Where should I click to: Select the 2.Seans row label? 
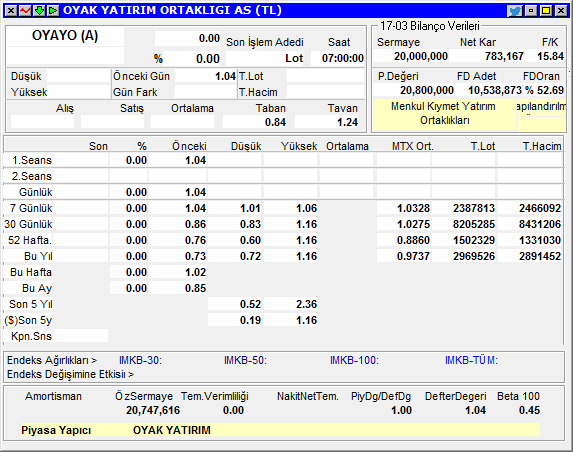point(32,176)
